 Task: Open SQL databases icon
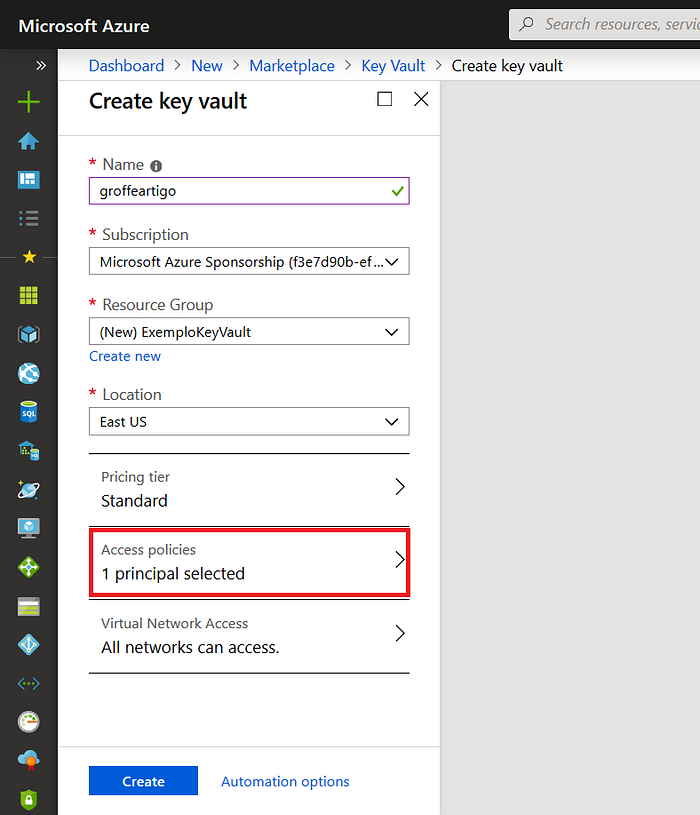pos(29,412)
